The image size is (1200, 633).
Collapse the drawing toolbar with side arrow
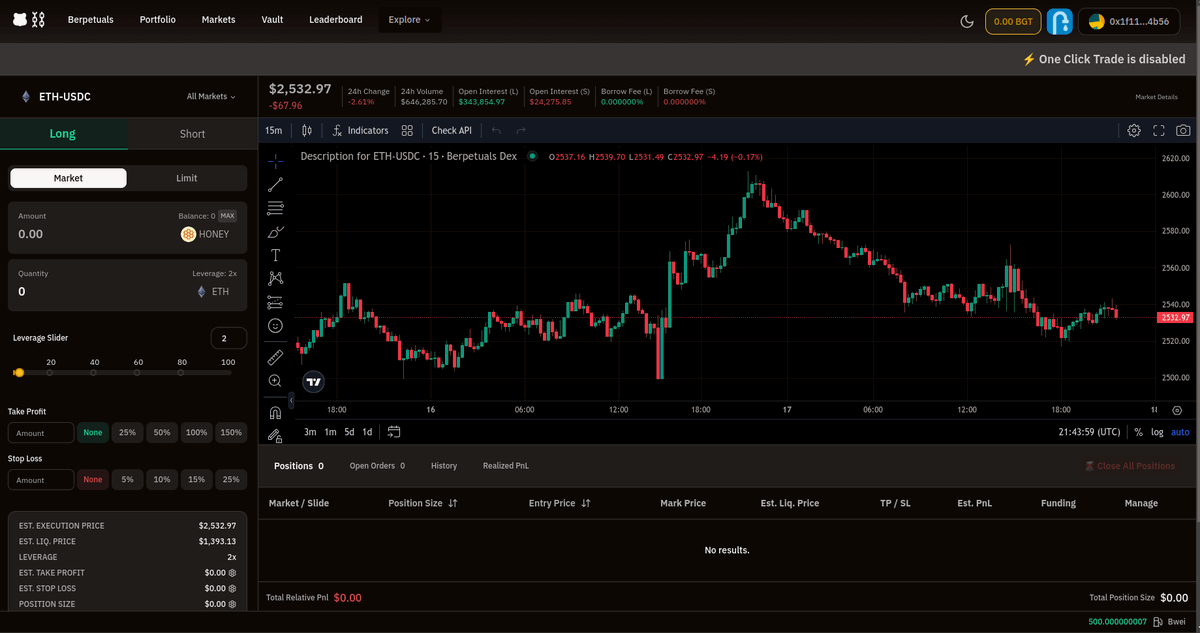click(x=291, y=400)
